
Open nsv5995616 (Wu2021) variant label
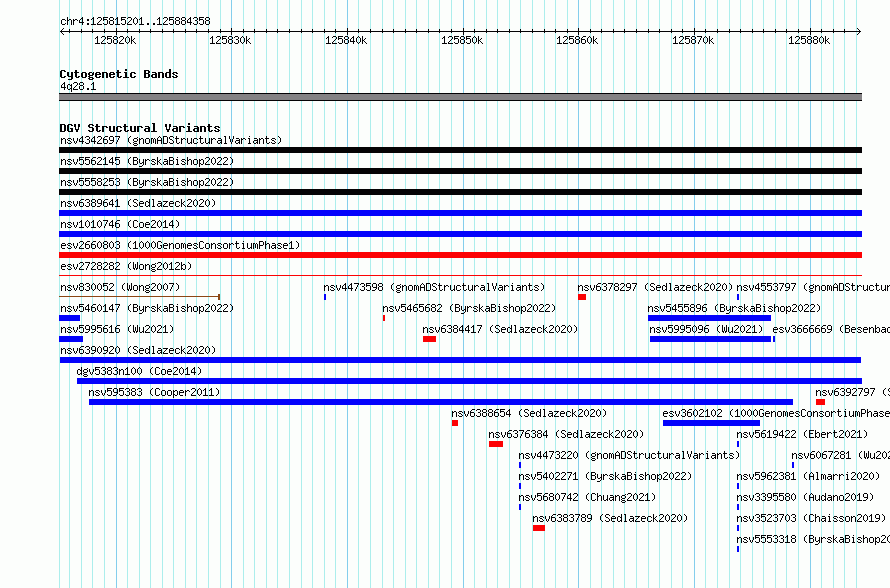[117, 329]
